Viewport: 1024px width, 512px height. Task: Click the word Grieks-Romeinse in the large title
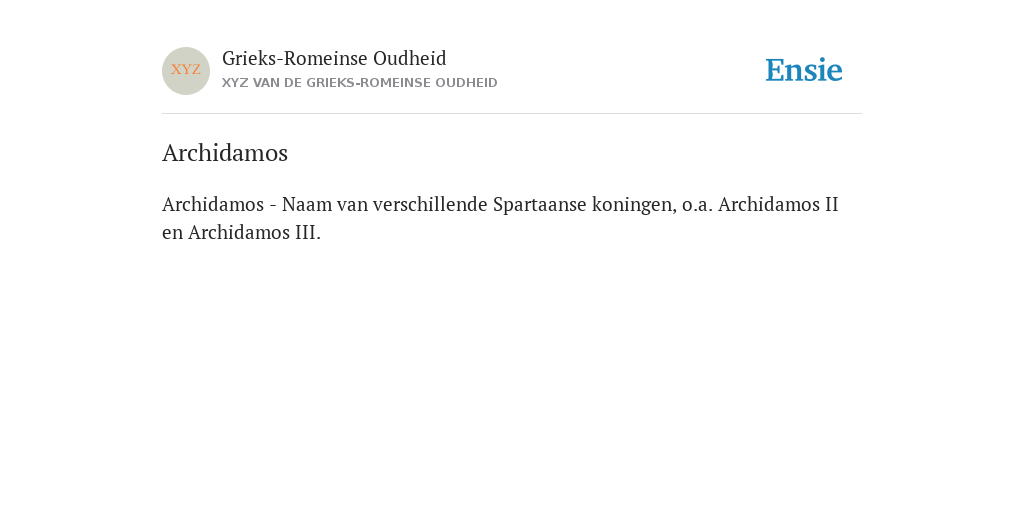pos(295,59)
